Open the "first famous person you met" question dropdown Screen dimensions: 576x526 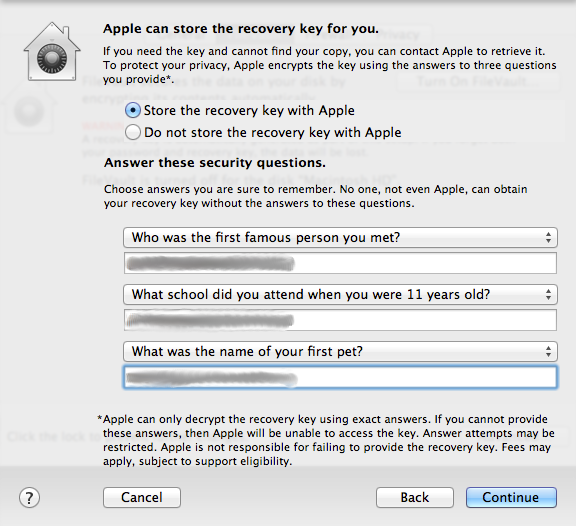pyautogui.click(x=340, y=237)
